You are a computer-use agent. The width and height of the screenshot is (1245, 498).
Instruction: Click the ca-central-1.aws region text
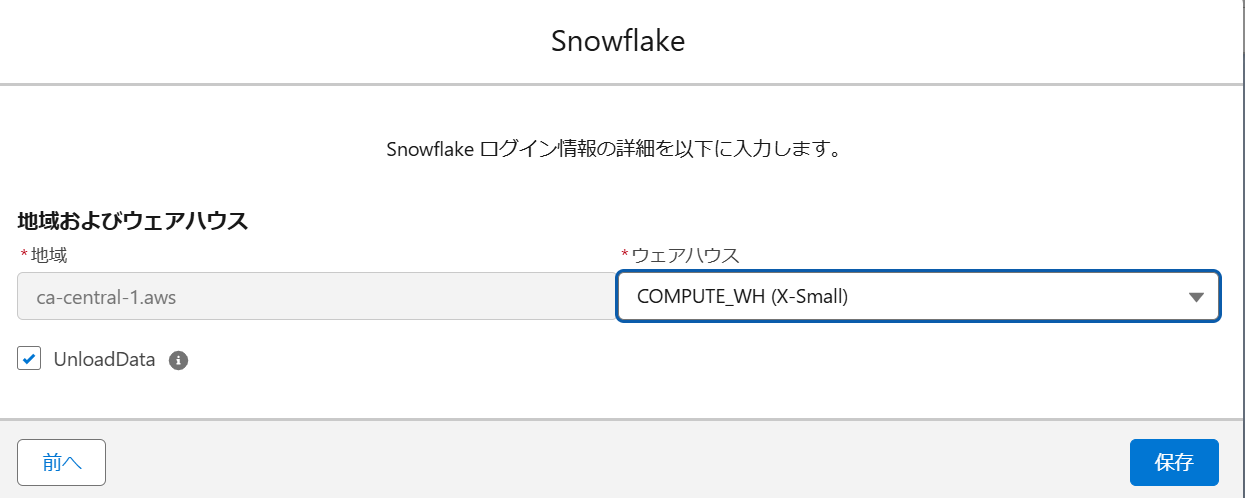(x=92, y=296)
